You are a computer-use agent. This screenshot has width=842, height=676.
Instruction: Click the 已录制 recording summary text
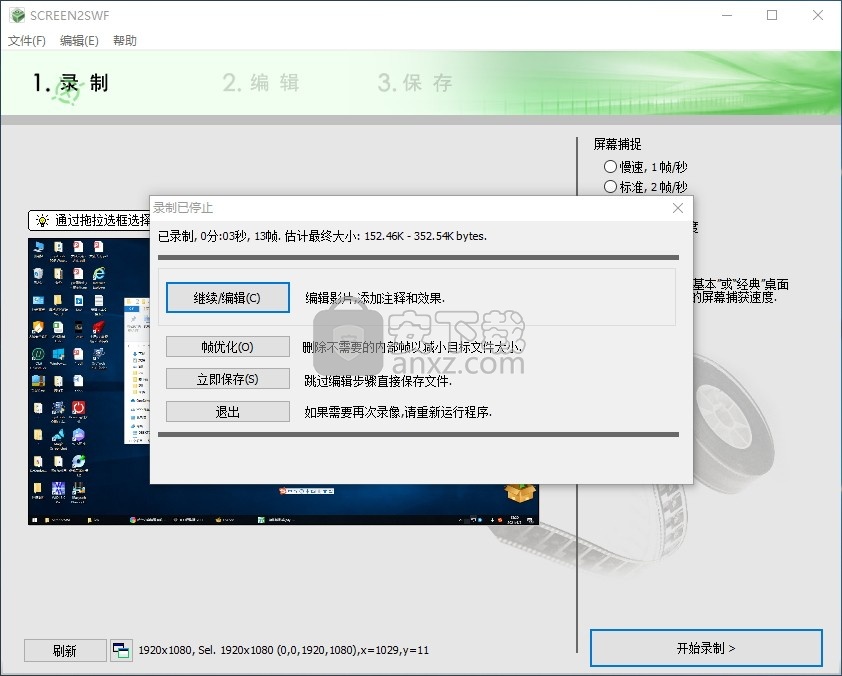tap(322, 236)
